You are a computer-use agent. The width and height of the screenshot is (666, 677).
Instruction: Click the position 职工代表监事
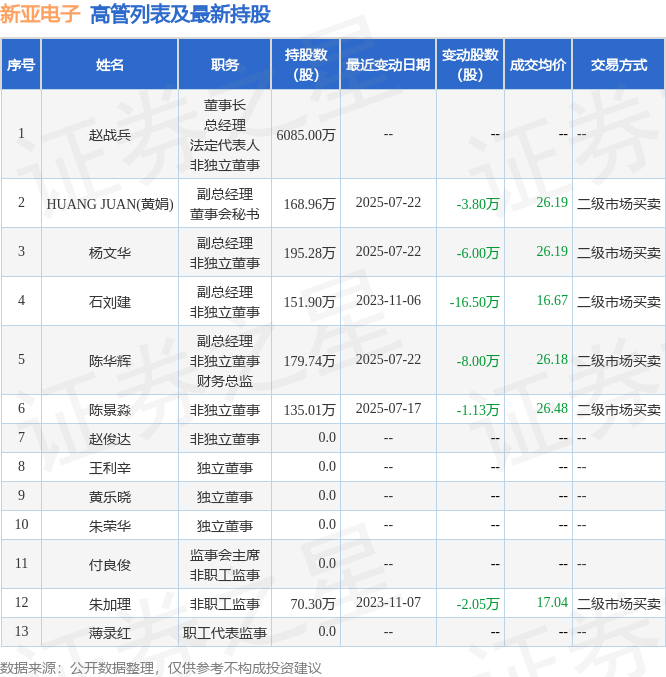(225, 633)
